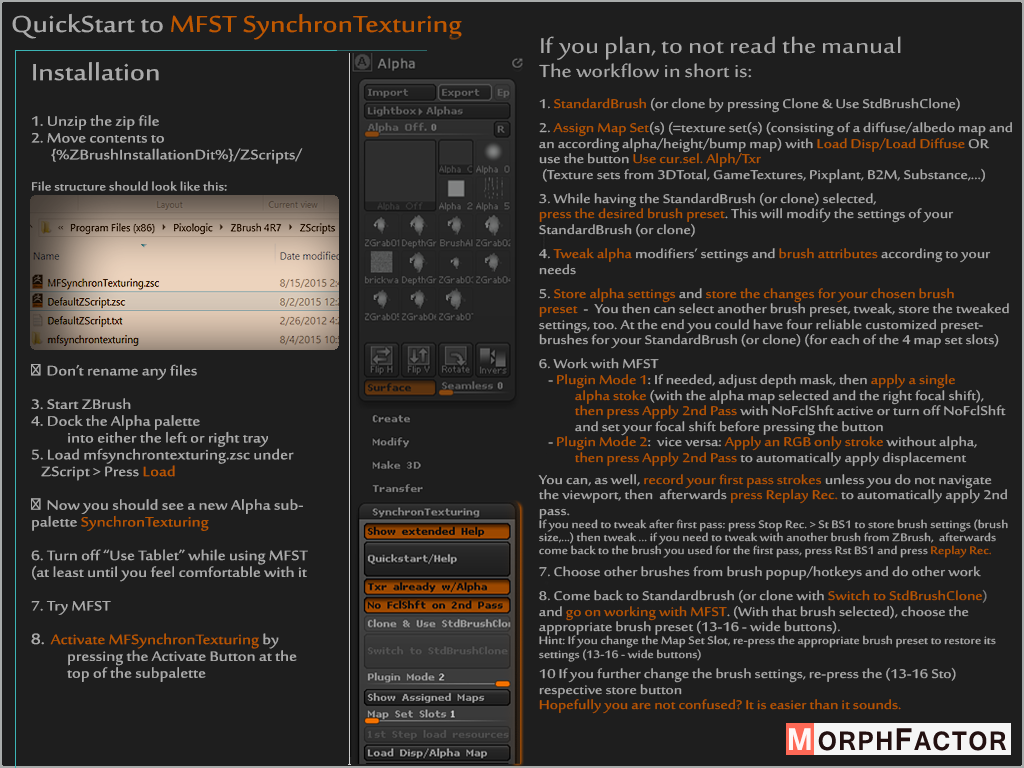The width and height of the screenshot is (1024, 768).
Task: Open the Current view group in Explorer
Action: pos(293,204)
